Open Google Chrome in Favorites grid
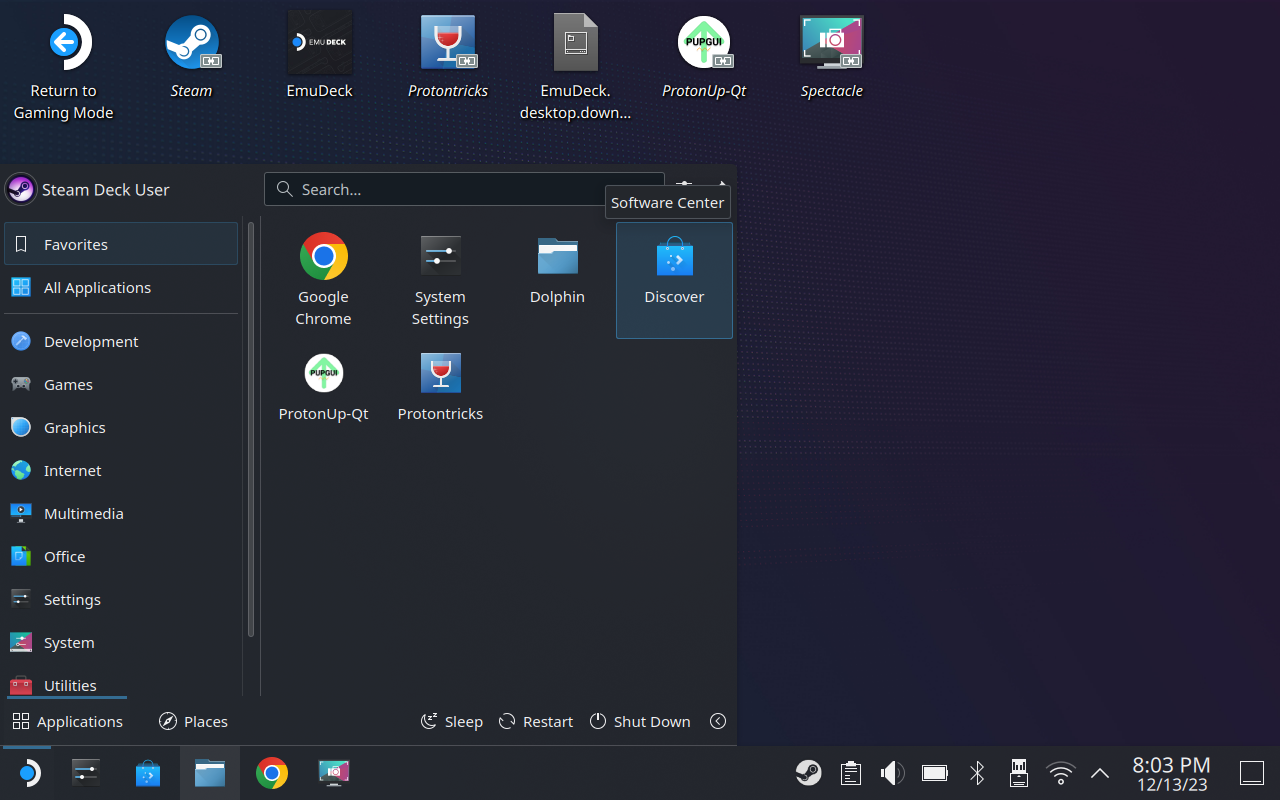Image resolution: width=1280 pixels, height=800 pixels. (323, 280)
